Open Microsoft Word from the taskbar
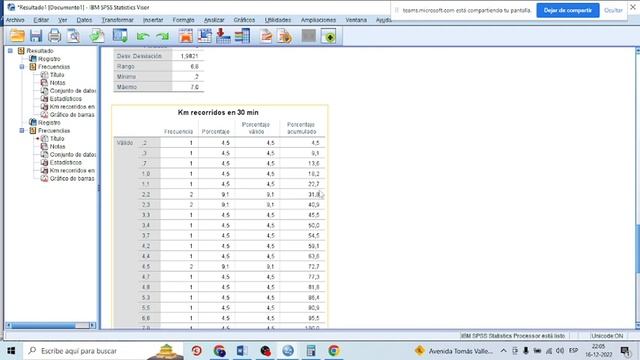640x360 pixels. pos(242,351)
